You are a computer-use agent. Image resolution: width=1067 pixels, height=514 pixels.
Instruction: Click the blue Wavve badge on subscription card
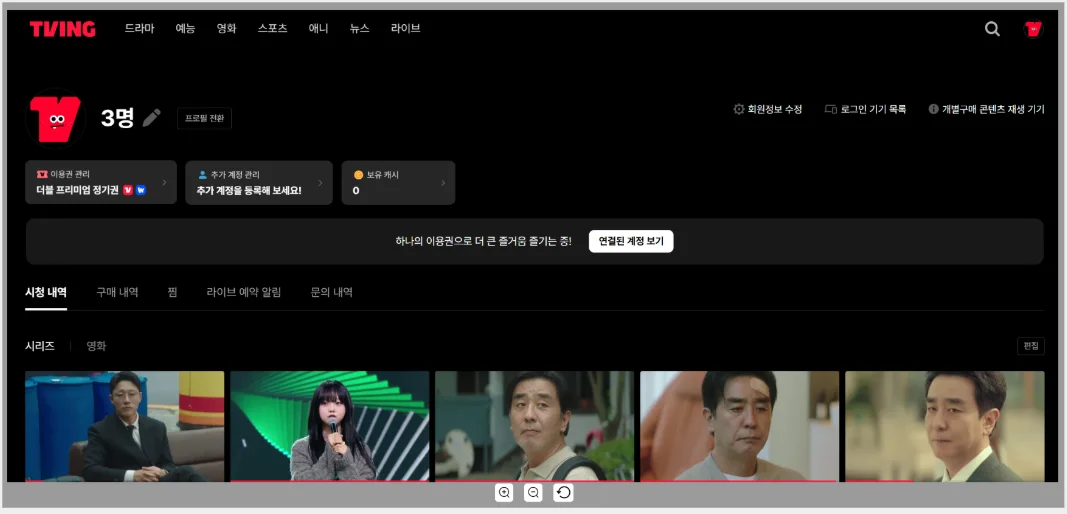[x=141, y=191]
